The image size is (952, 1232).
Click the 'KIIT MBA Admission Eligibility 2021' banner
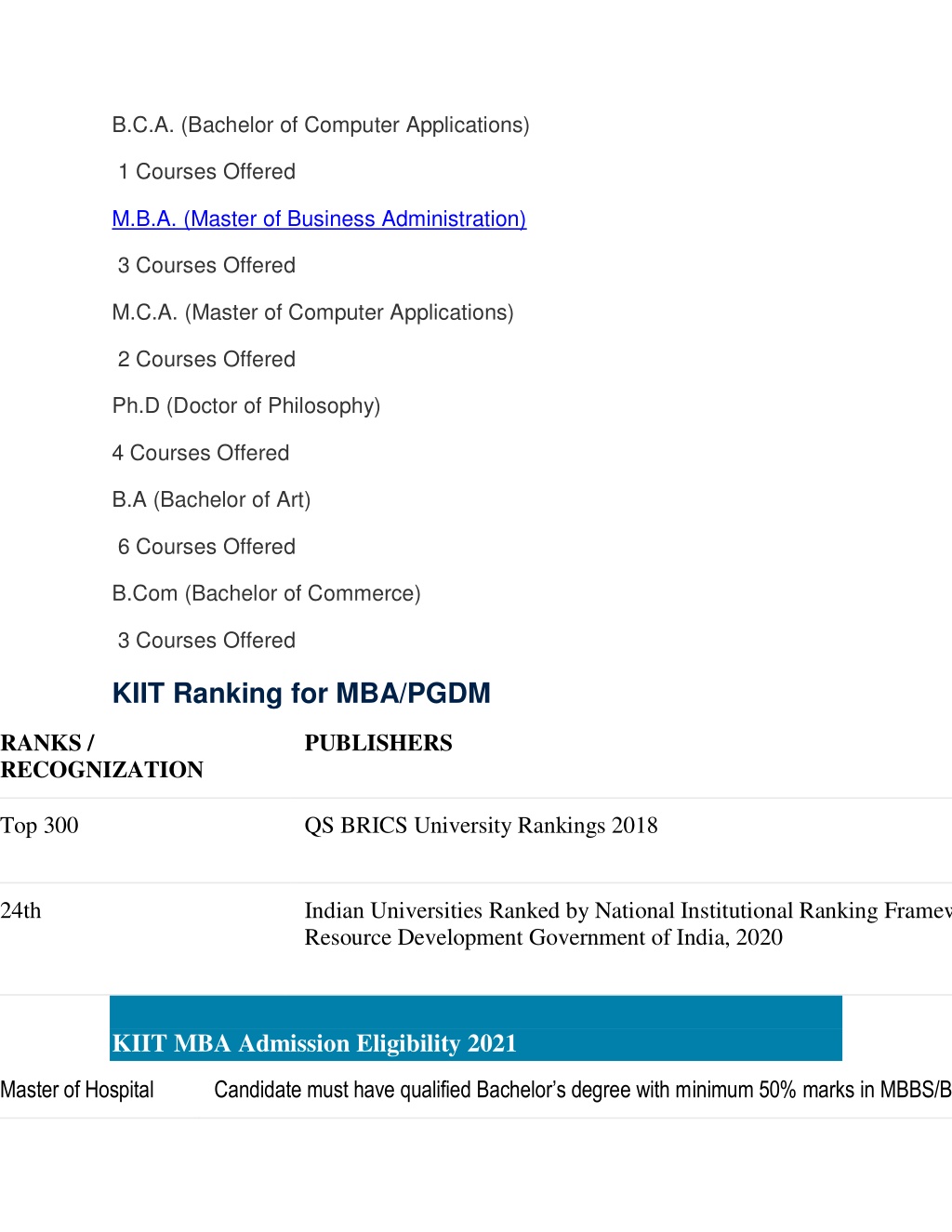coord(476,1028)
